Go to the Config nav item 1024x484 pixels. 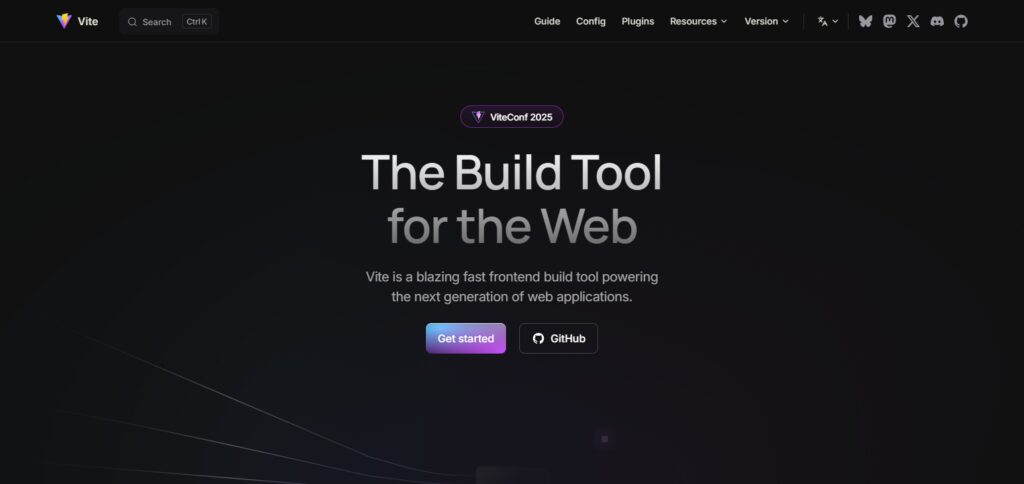[x=590, y=22]
